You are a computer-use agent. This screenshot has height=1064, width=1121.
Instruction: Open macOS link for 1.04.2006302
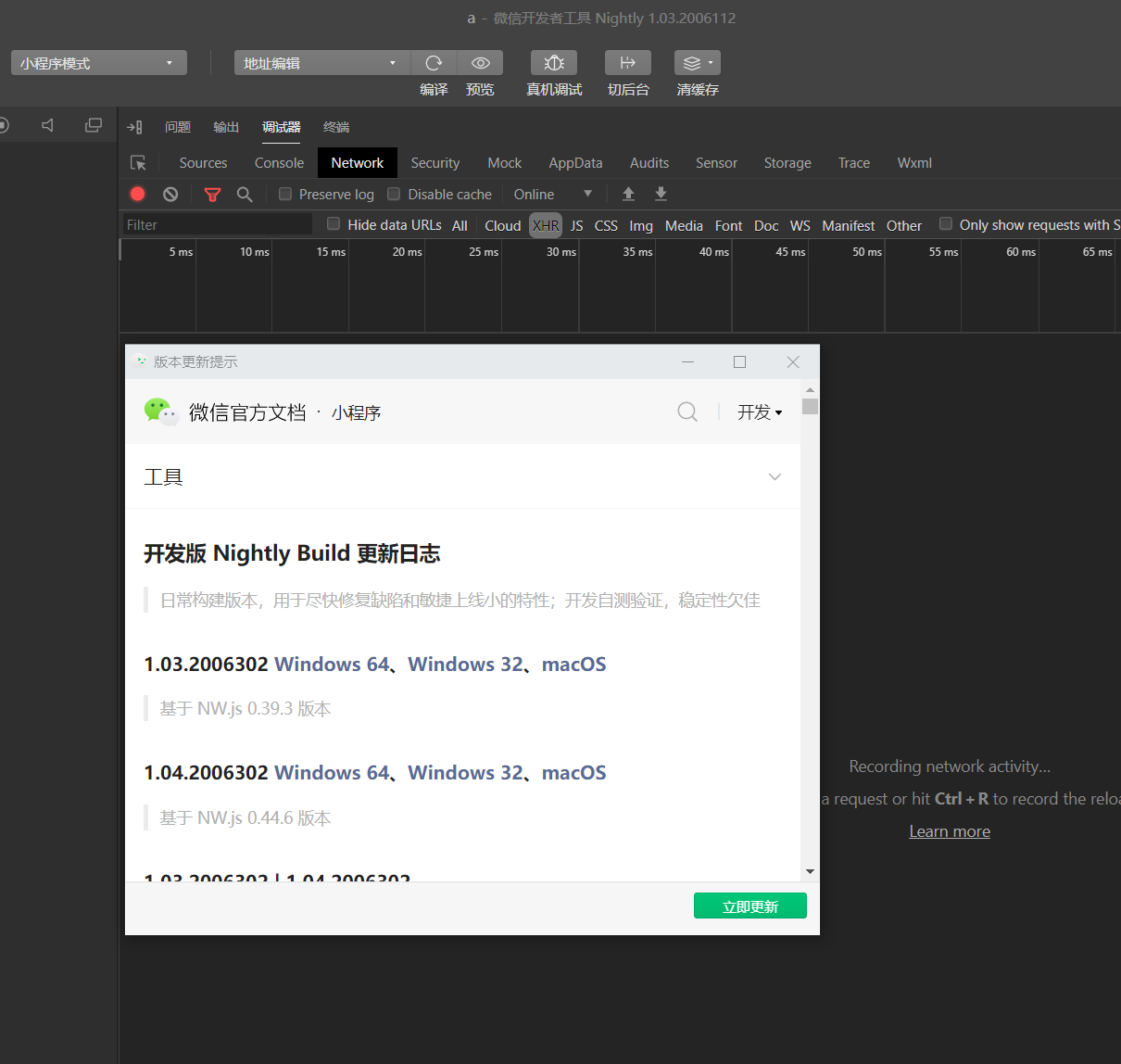[x=574, y=772]
